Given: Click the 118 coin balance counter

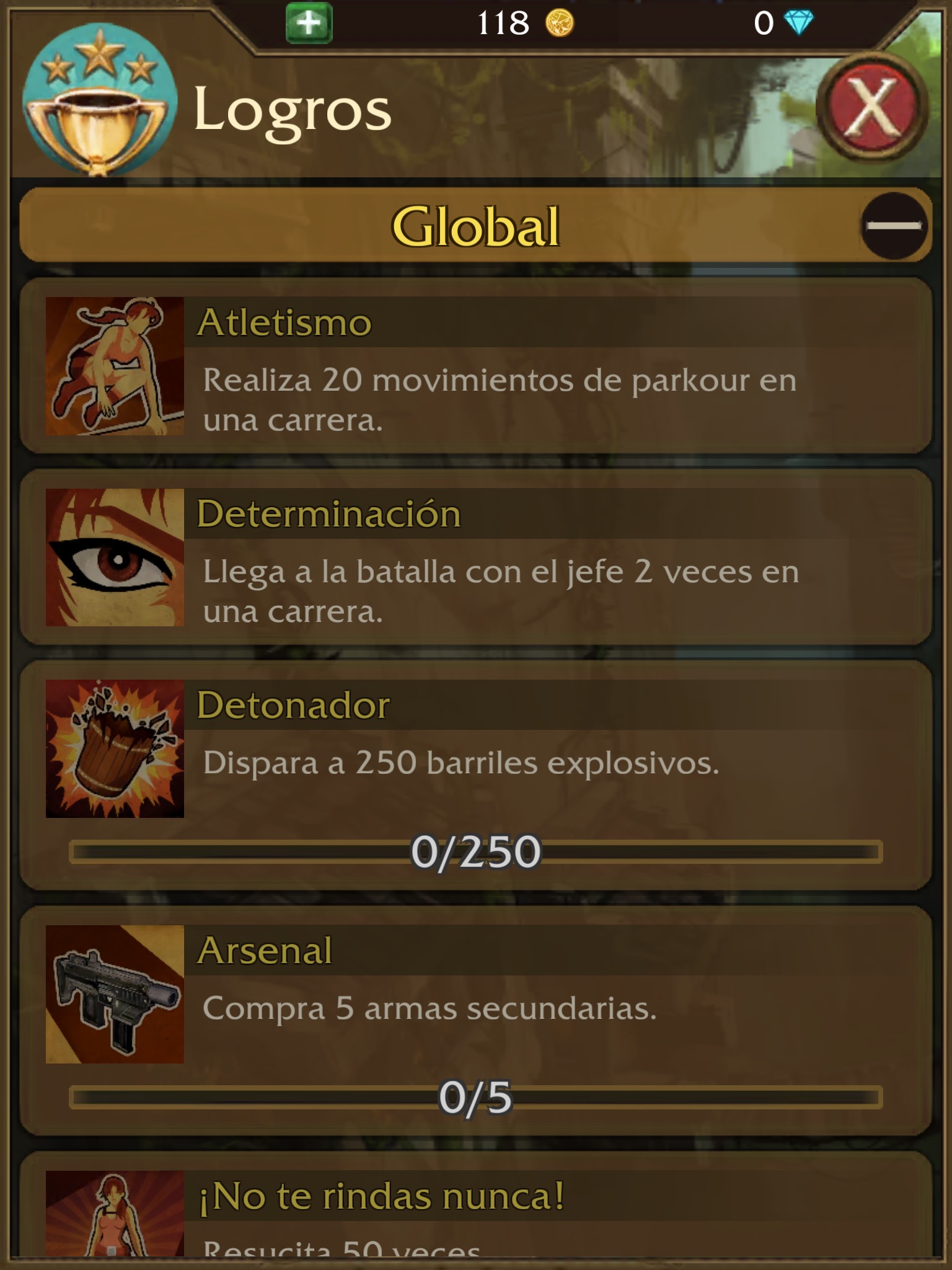Looking at the screenshot, I should click(503, 24).
